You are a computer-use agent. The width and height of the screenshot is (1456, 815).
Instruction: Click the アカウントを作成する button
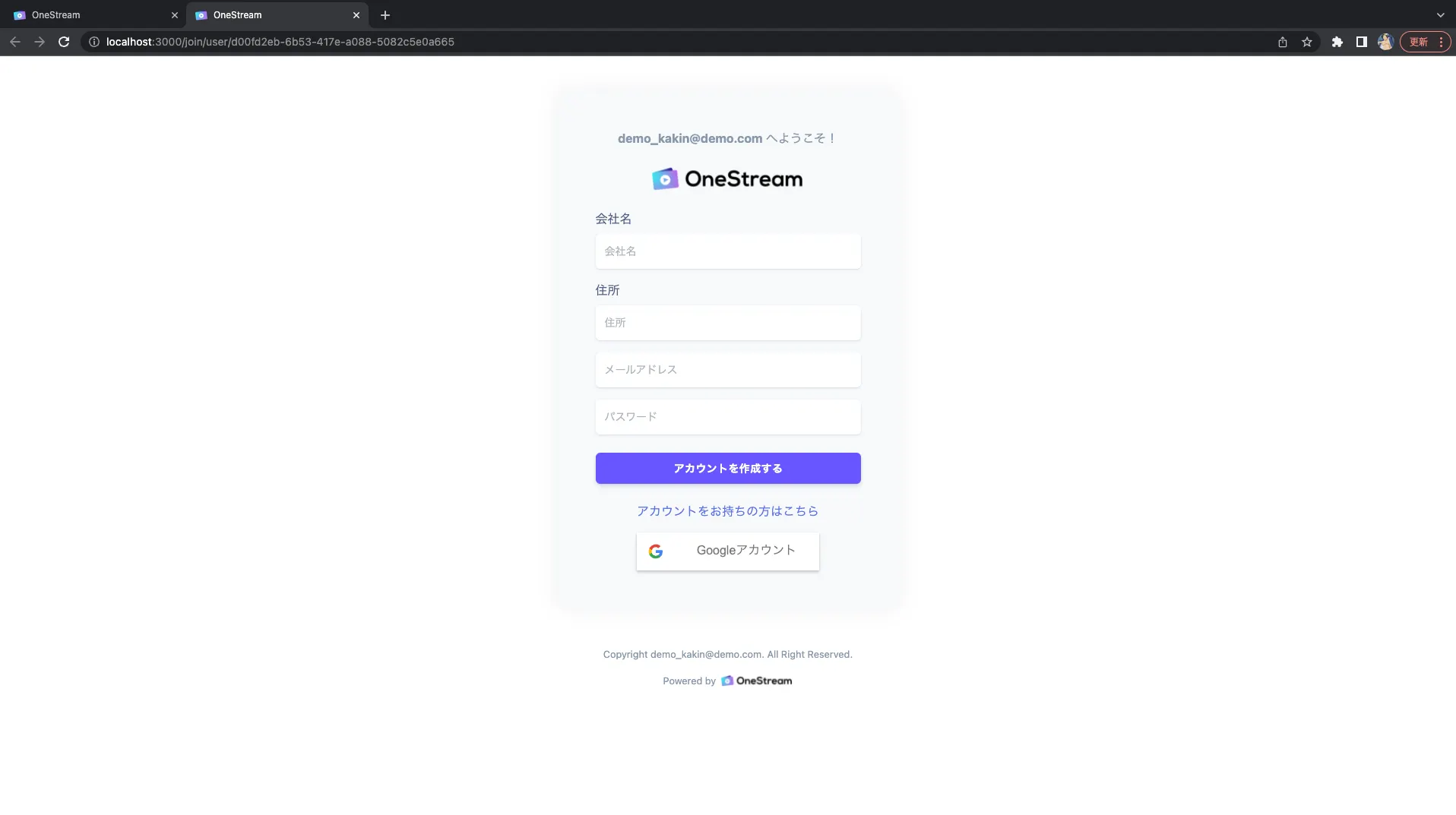point(728,469)
